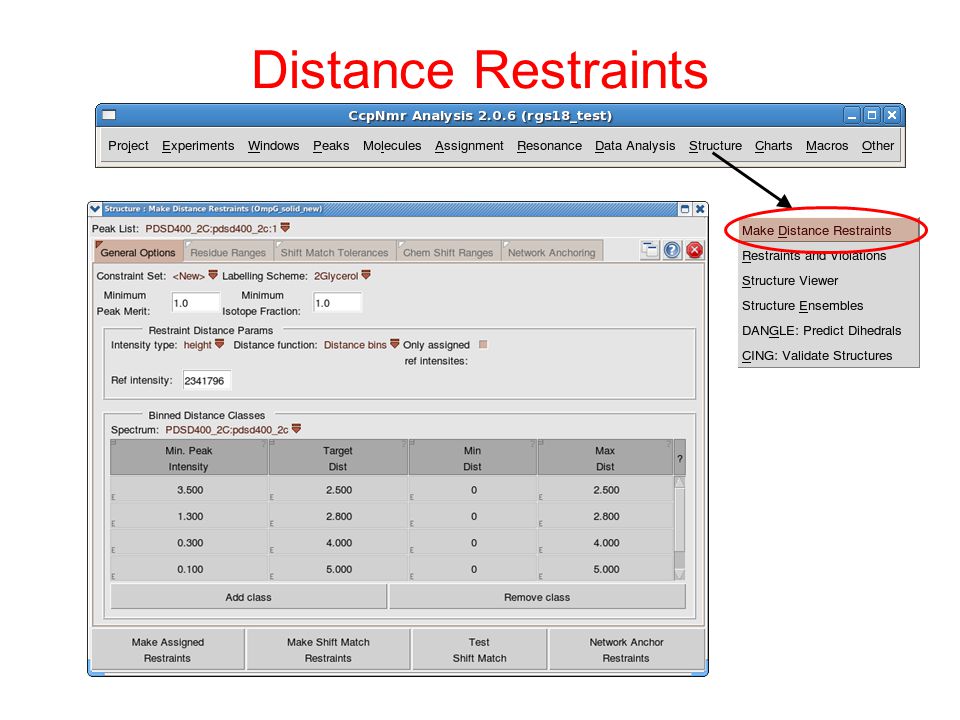Click the Remove class button

(537, 597)
